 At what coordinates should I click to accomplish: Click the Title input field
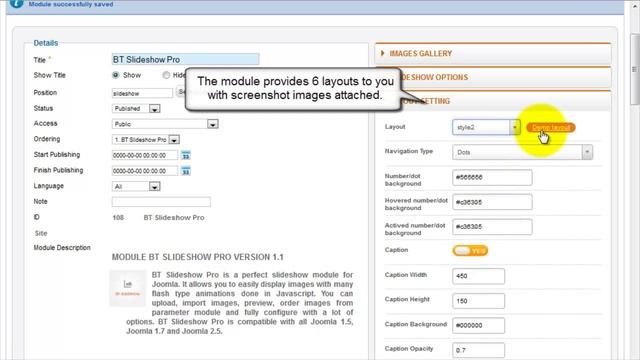(x=185, y=60)
